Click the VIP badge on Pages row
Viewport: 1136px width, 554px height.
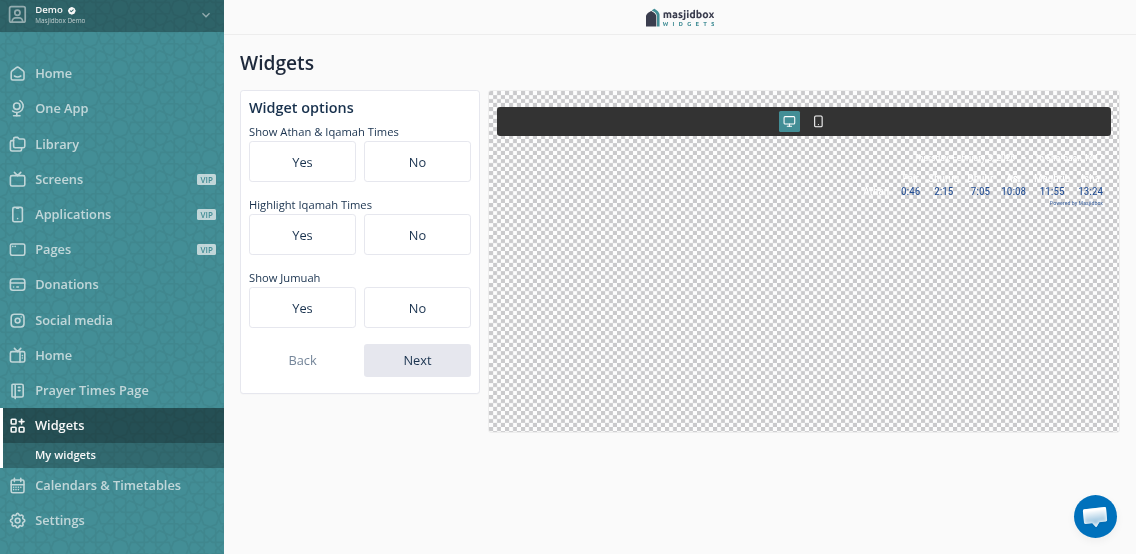pos(206,250)
